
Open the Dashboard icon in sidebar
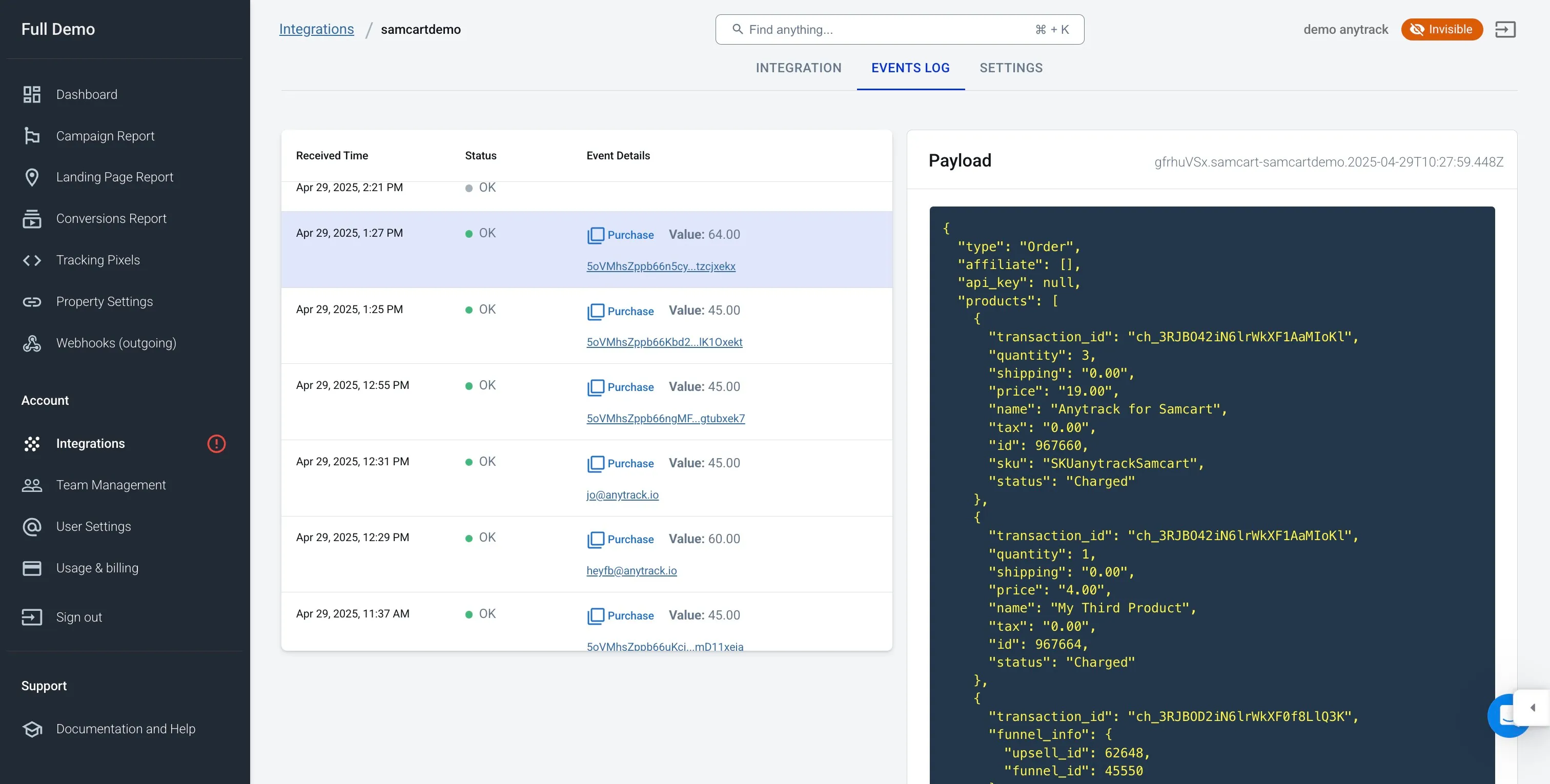pos(32,94)
